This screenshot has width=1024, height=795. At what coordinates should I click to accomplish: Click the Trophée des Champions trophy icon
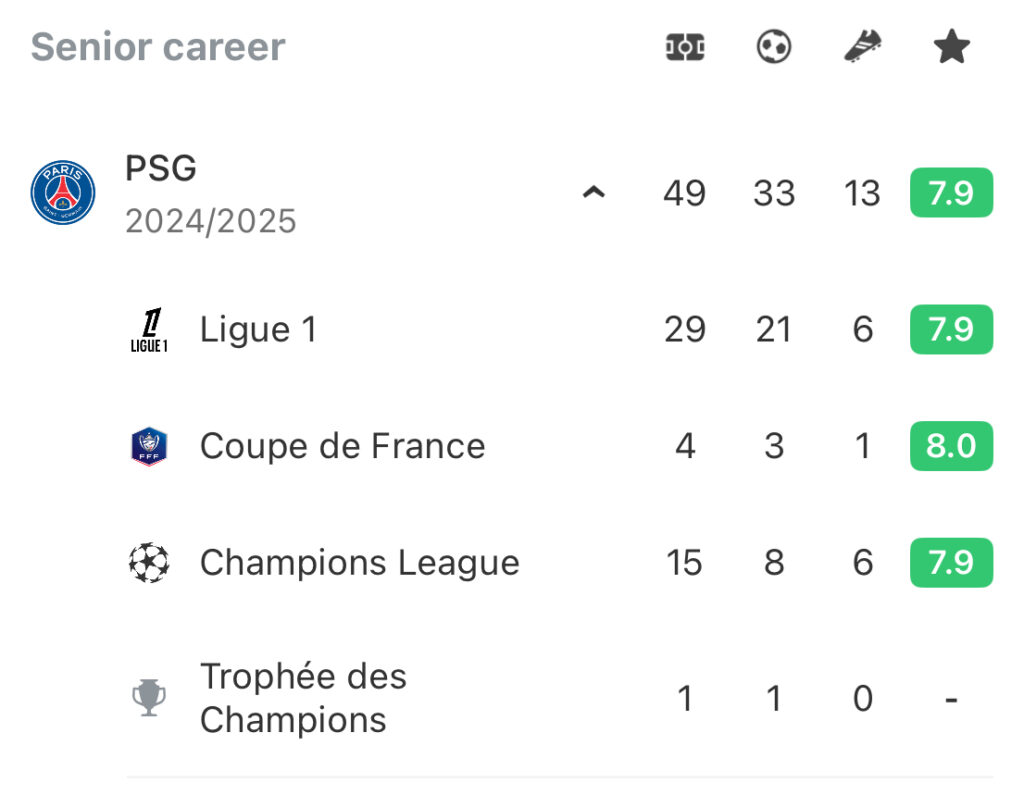[x=149, y=698]
